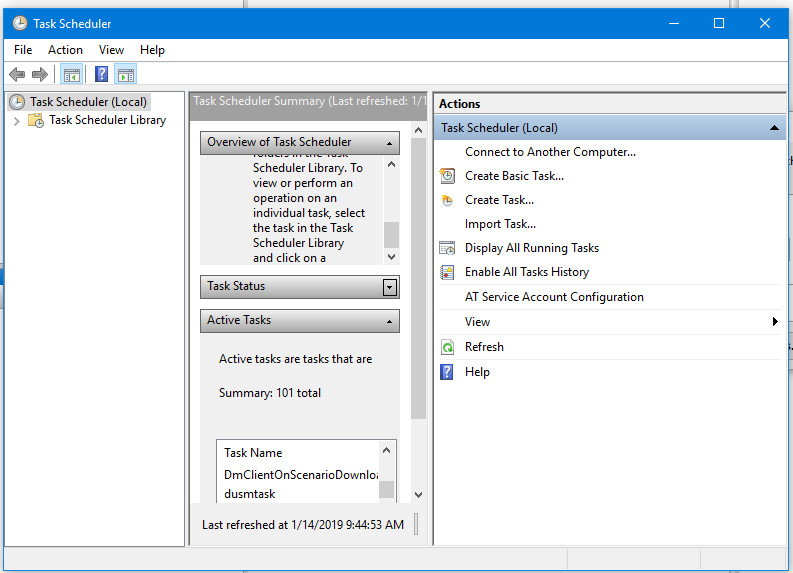Image resolution: width=793 pixels, height=573 pixels.
Task: Click the Task Scheduler clock icon in title bar
Action: (20, 23)
